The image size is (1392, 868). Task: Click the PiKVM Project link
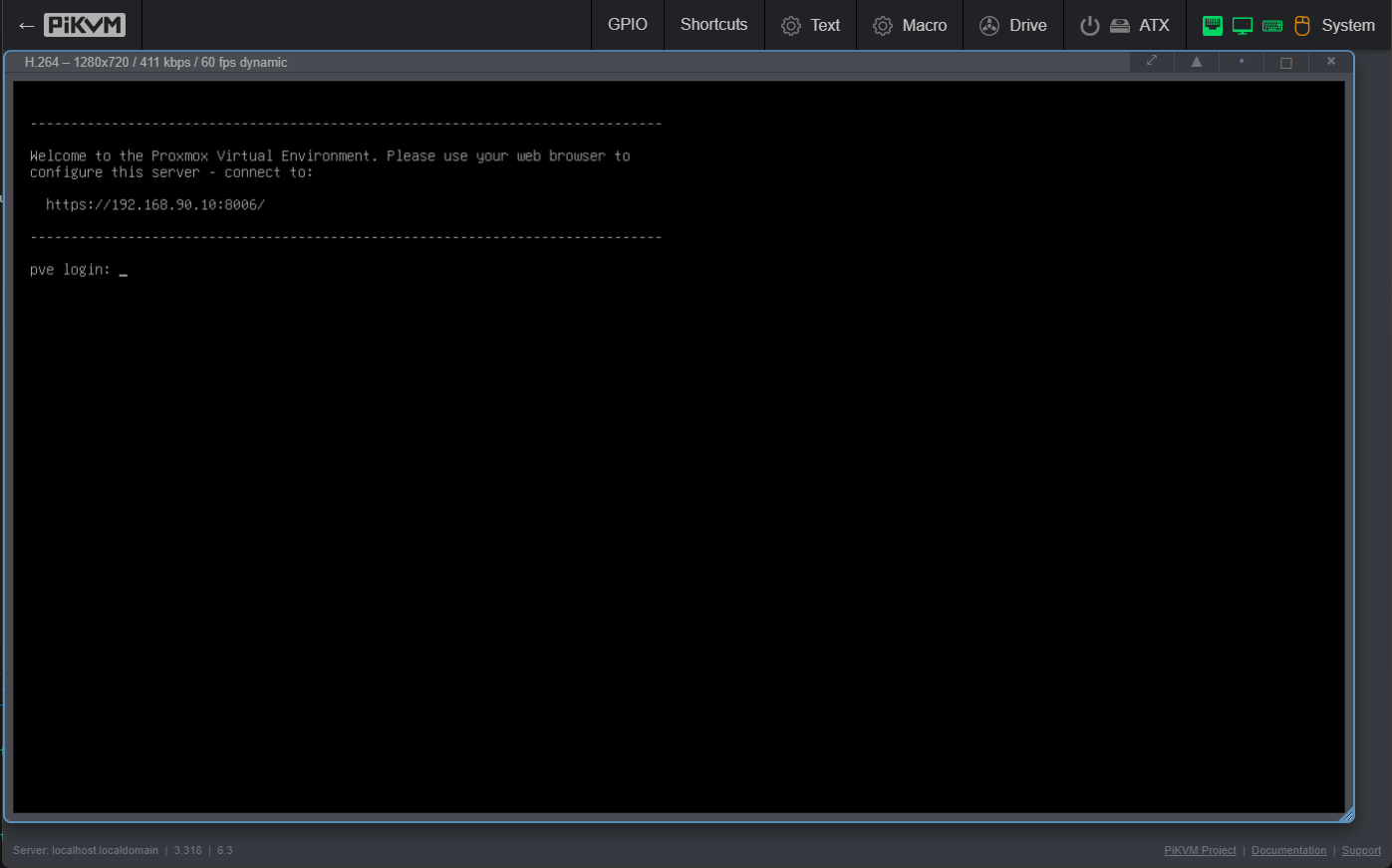point(1200,850)
